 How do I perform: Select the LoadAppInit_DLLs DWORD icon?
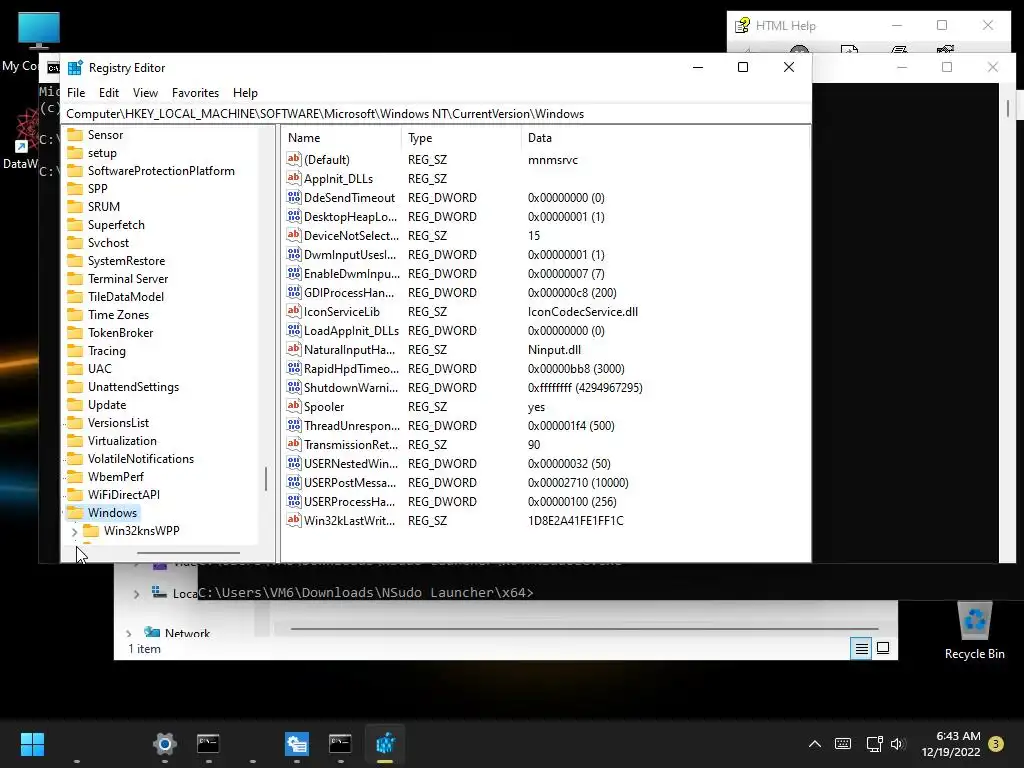[x=294, y=330]
